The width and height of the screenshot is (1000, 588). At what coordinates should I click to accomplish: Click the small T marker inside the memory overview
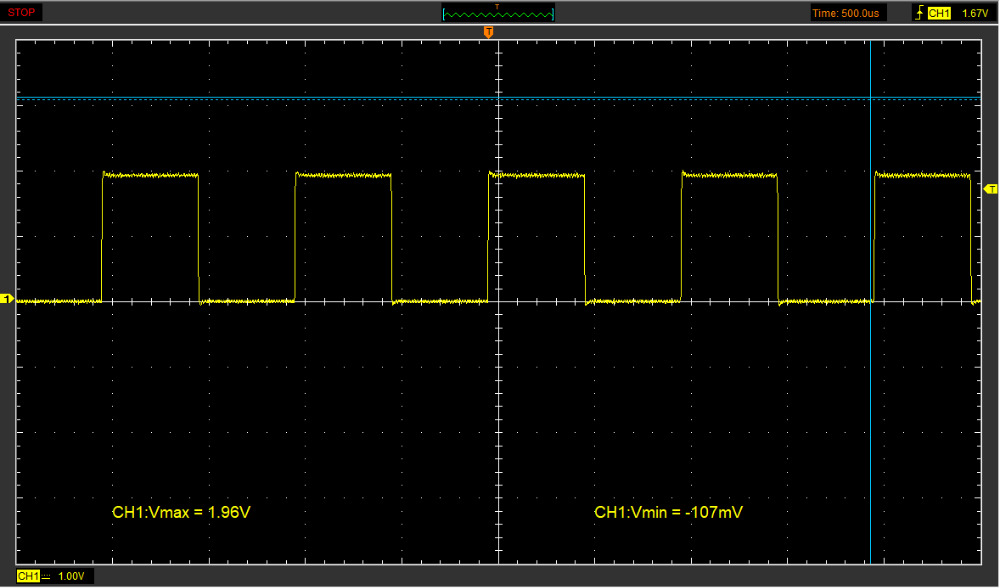pyautogui.click(x=497, y=6)
